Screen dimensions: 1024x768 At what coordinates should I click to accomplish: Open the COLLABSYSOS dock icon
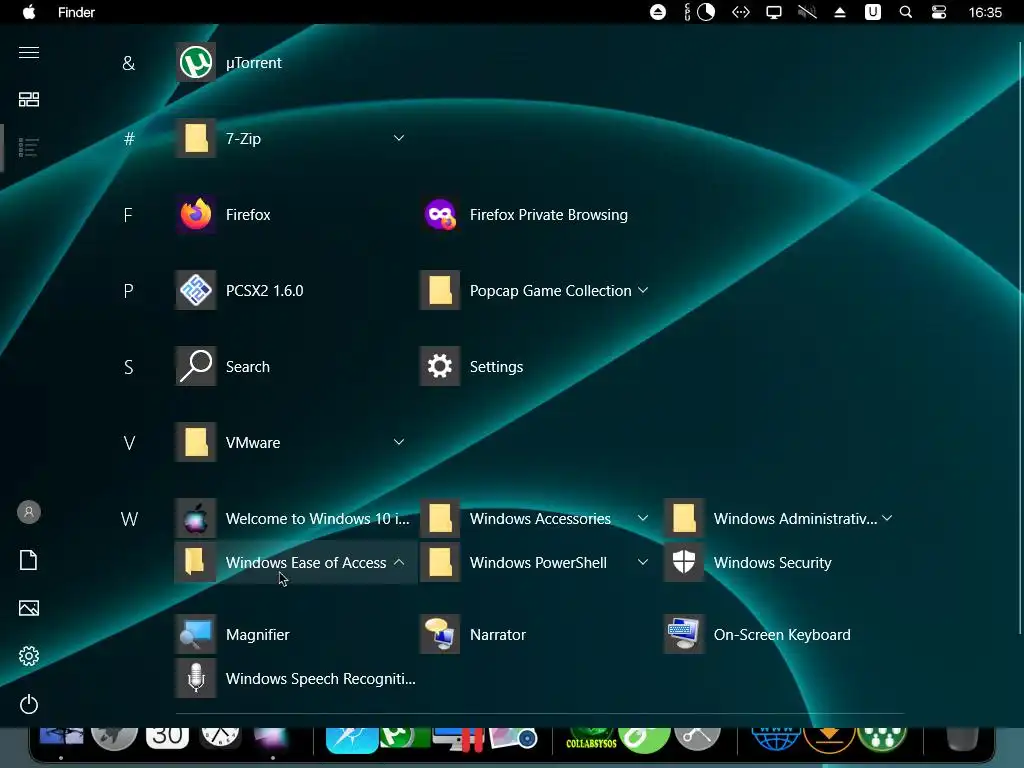(591, 740)
